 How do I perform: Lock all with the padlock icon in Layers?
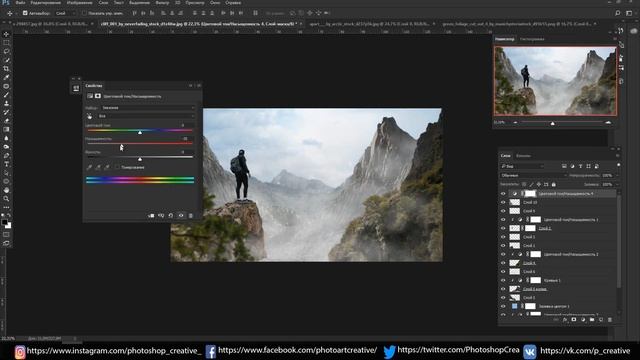tap(554, 184)
